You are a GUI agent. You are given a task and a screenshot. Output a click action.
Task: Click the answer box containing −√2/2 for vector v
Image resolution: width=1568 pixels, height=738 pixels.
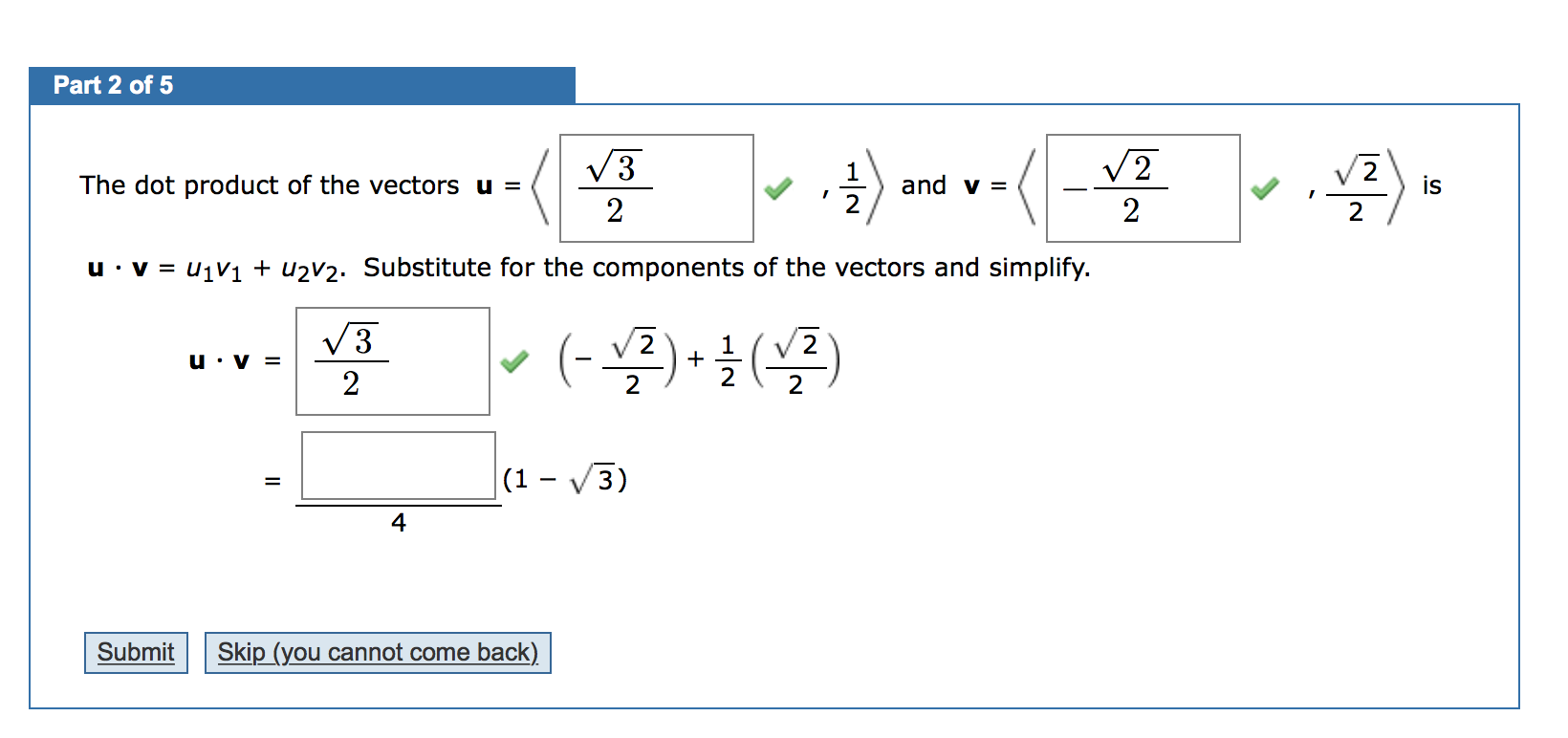[x=1143, y=187]
